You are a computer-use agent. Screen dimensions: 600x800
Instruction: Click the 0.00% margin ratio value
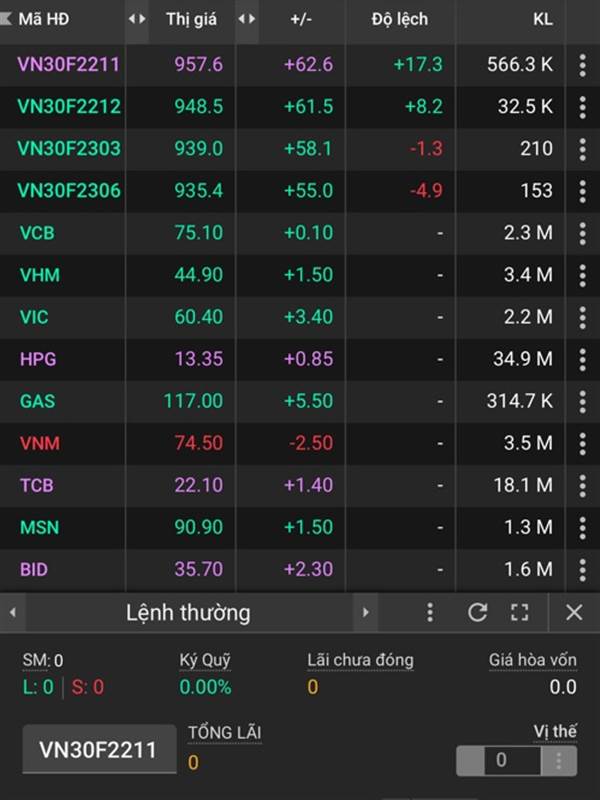pyautogui.click(x=205, y=687)
